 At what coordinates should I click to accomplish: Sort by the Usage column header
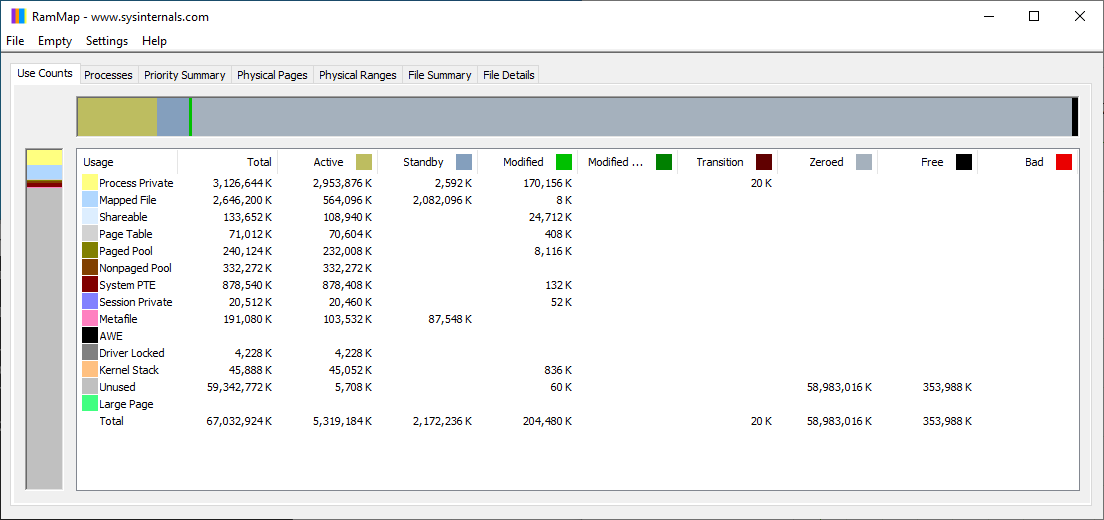(x=127, y=163)
